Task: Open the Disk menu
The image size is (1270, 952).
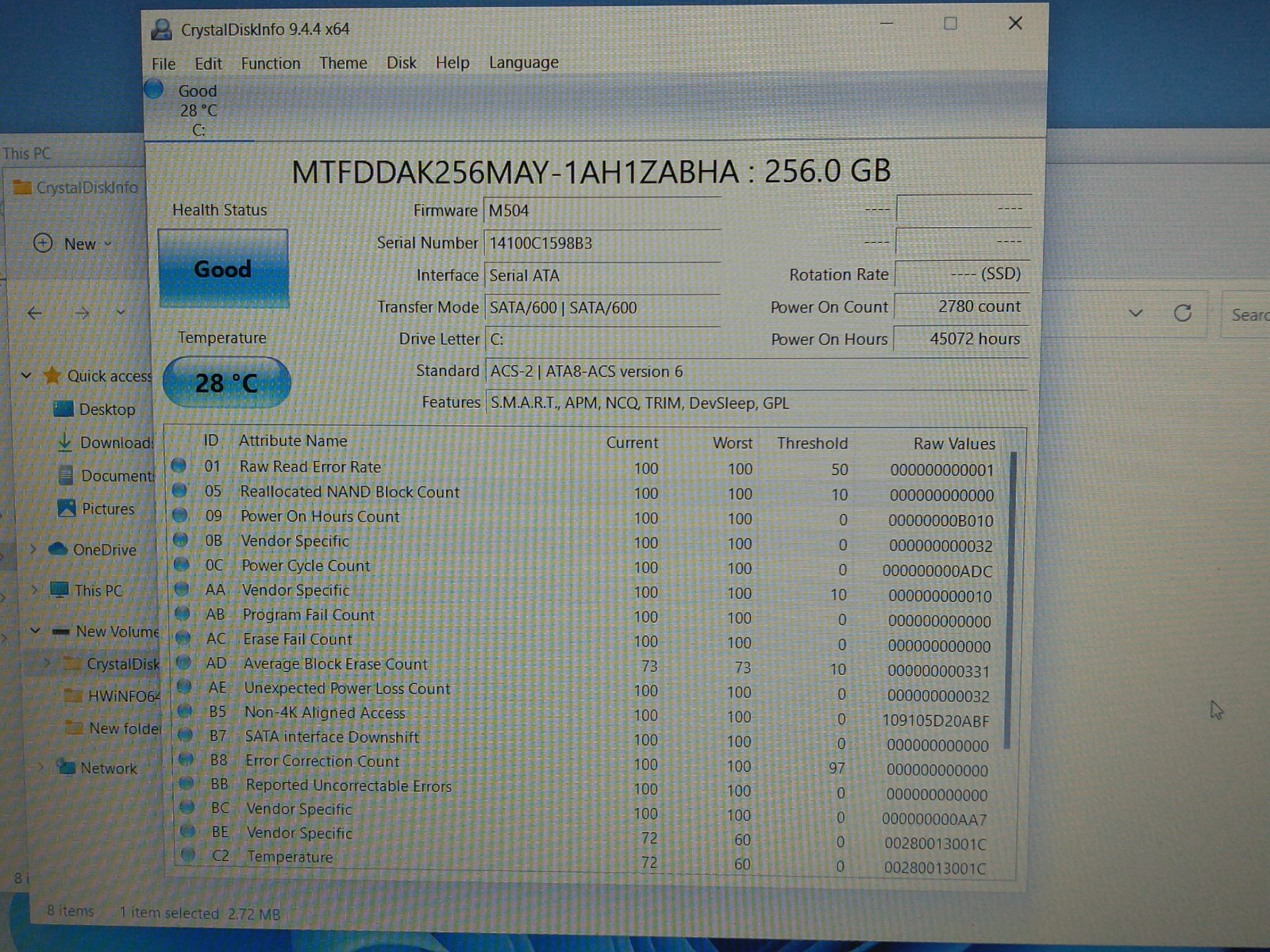Action: coord(402,63)
